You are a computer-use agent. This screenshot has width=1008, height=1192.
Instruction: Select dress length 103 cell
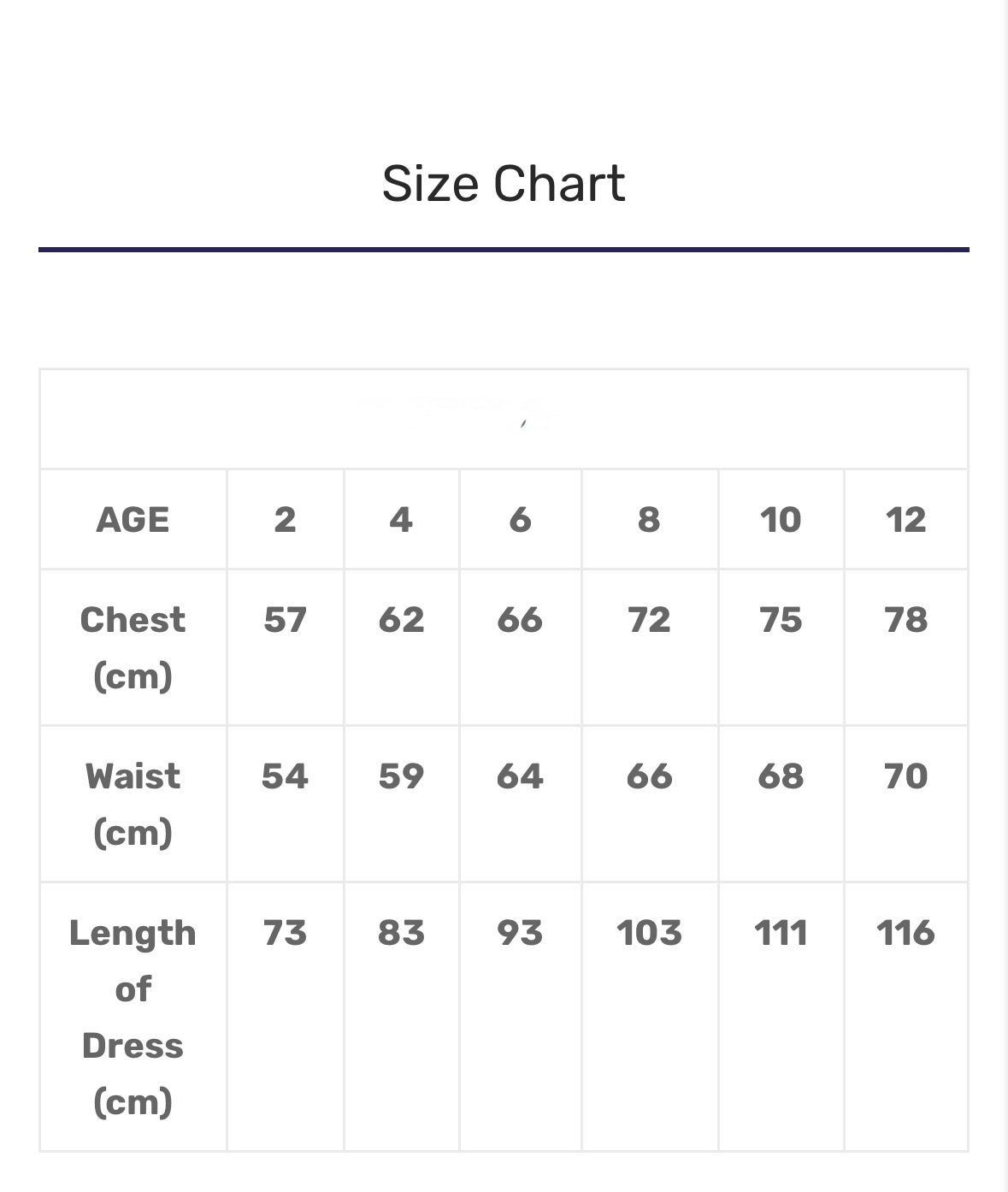pyautogui.click(x=649, y=933)
